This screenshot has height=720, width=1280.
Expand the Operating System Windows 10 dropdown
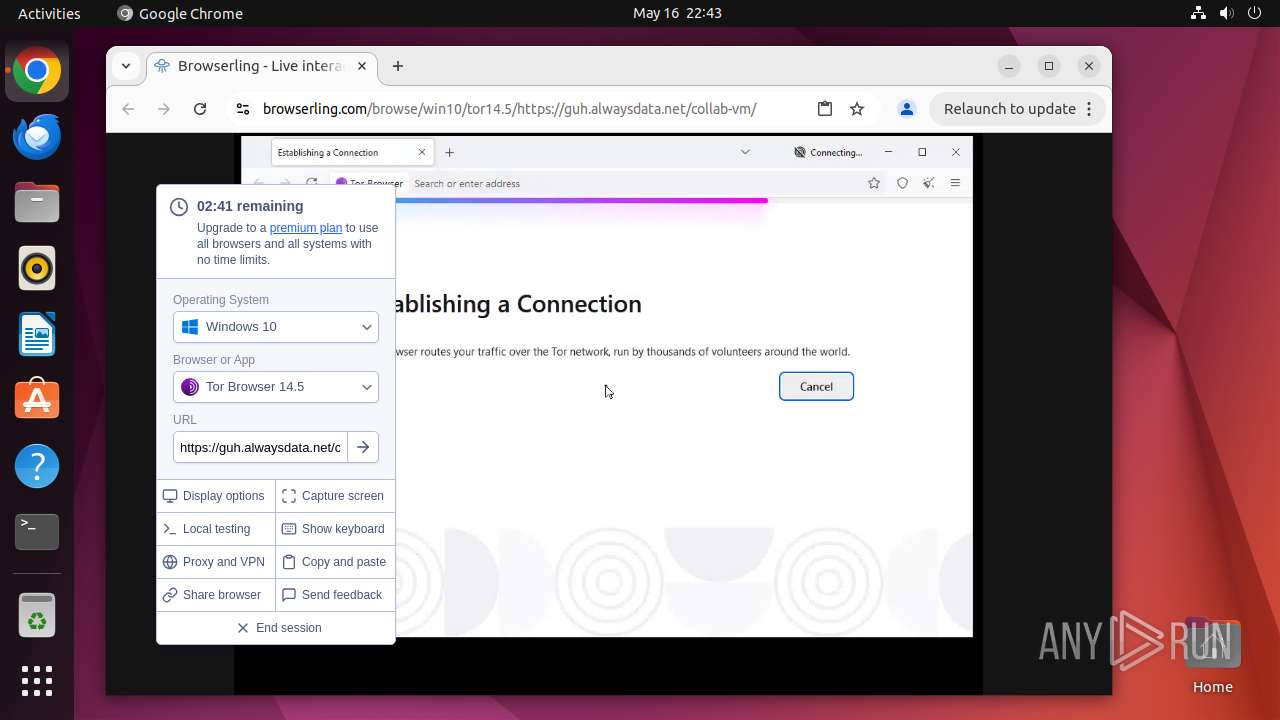[x=276, y=327]
